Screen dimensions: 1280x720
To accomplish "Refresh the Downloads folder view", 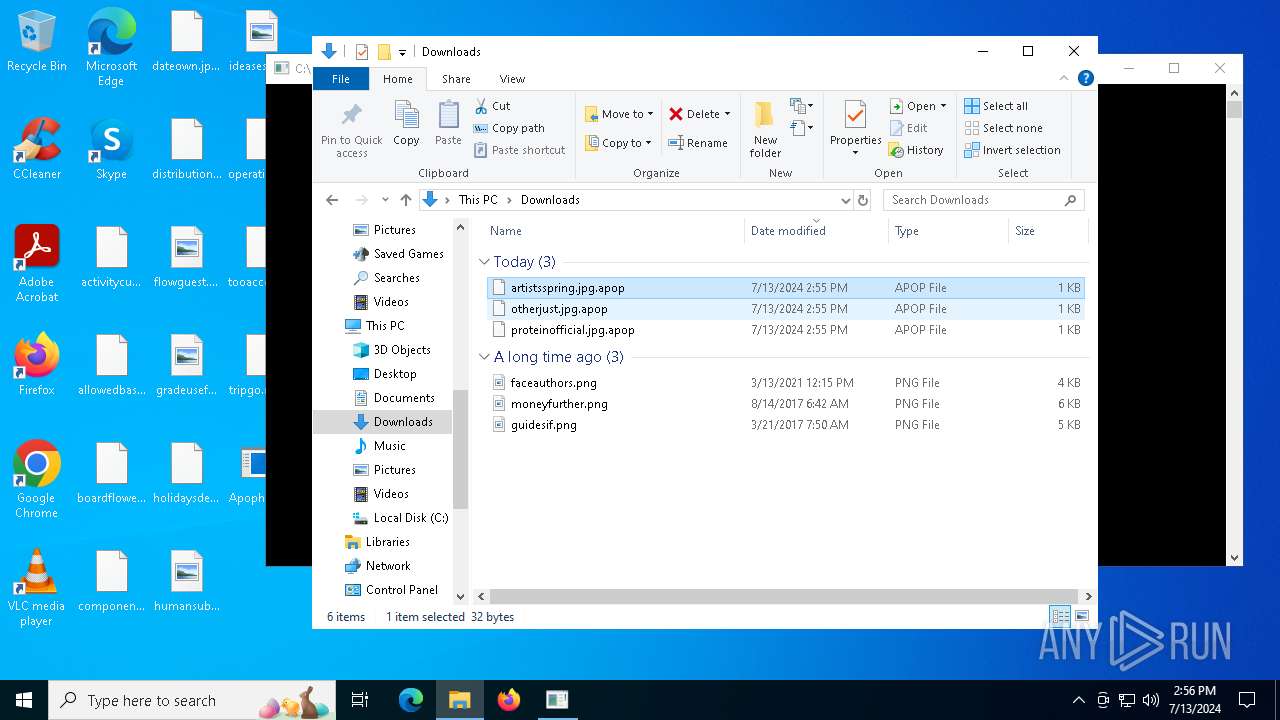I will click(x=863, y=200).
